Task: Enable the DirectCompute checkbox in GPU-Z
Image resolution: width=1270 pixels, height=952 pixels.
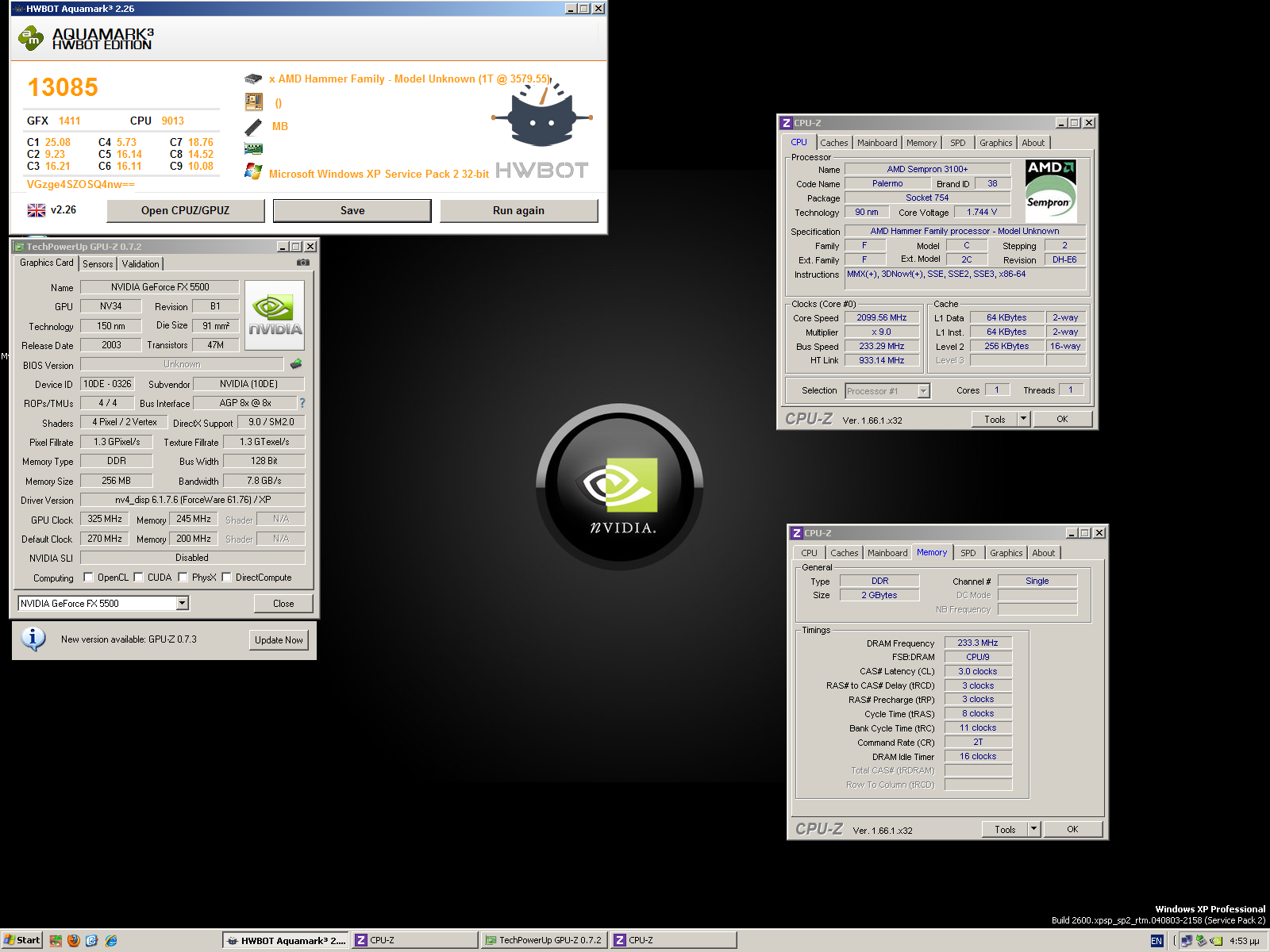Action: pos(226,578)
